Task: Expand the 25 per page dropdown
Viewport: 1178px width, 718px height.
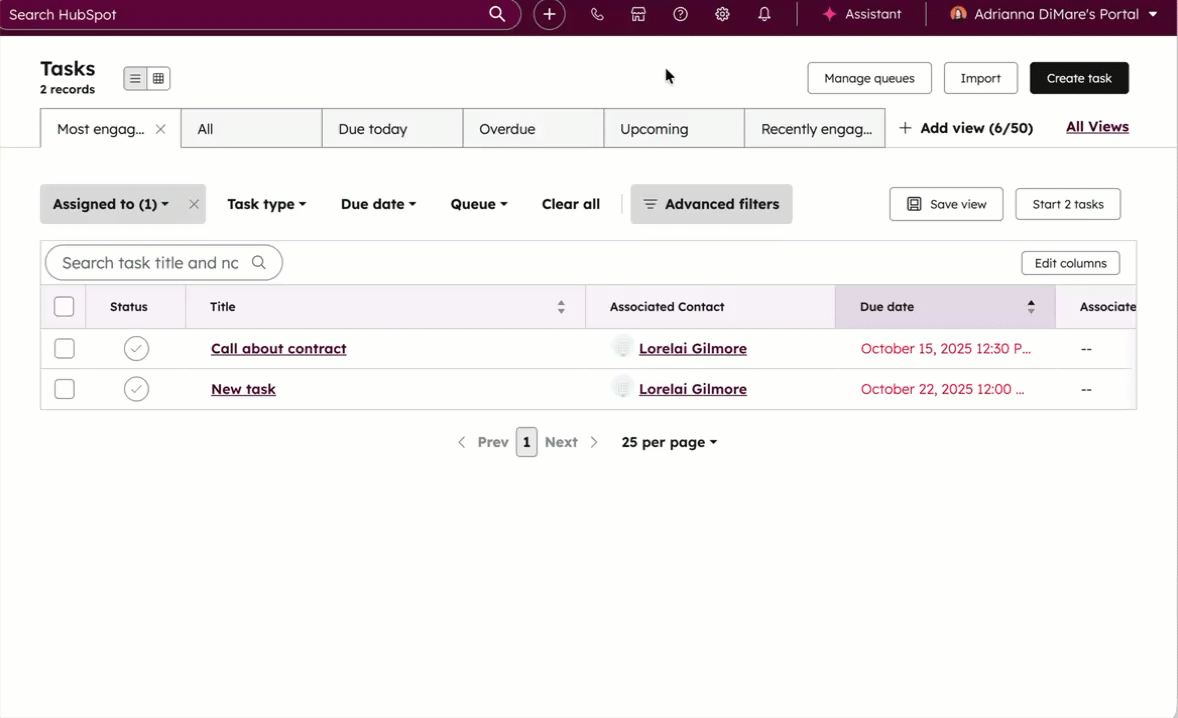Action: click(669, 442)
